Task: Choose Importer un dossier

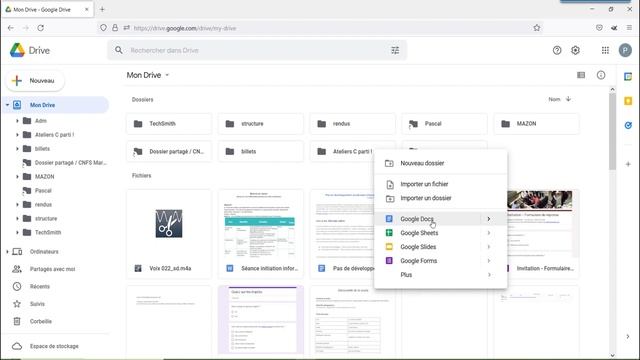Action: pos(440,198)
